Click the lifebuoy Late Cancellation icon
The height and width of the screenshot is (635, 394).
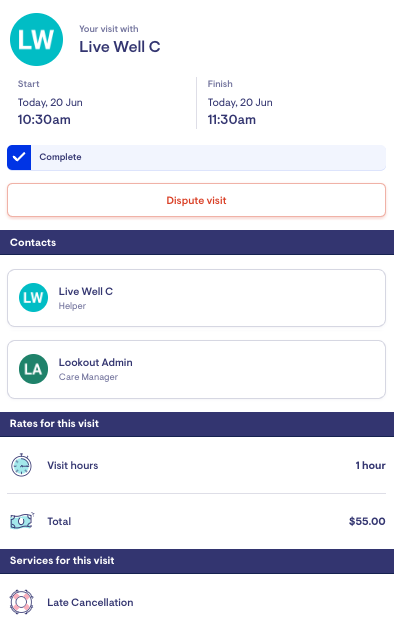tap(21, 602)
